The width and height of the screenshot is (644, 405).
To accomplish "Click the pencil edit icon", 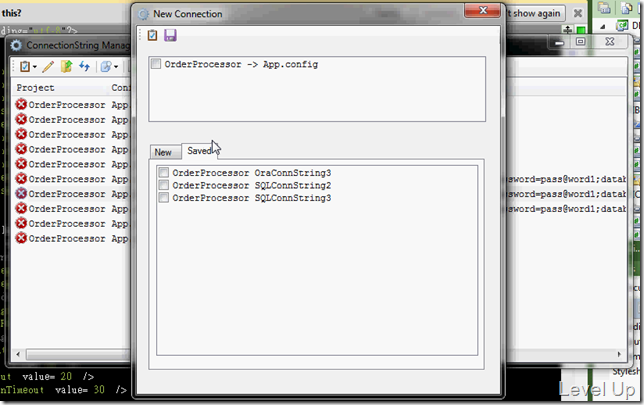I will click(x=48, y=66).
